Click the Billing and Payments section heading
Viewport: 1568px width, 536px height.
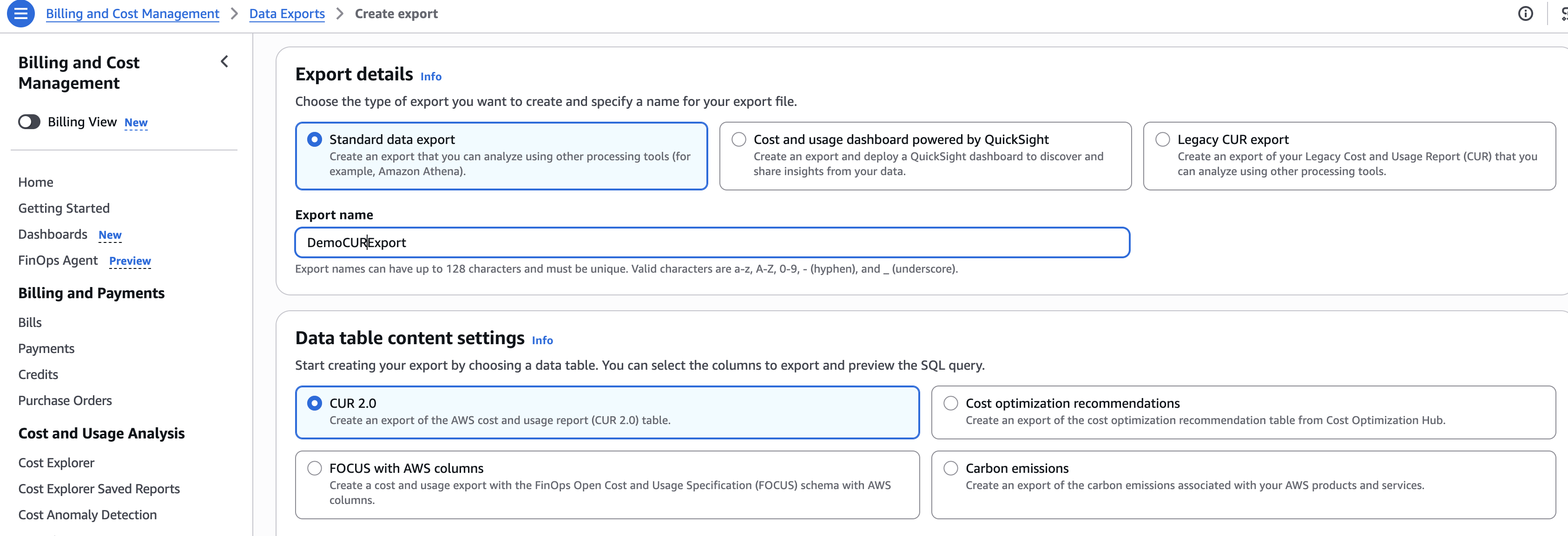pyautogui.click(x=91, y=293)
